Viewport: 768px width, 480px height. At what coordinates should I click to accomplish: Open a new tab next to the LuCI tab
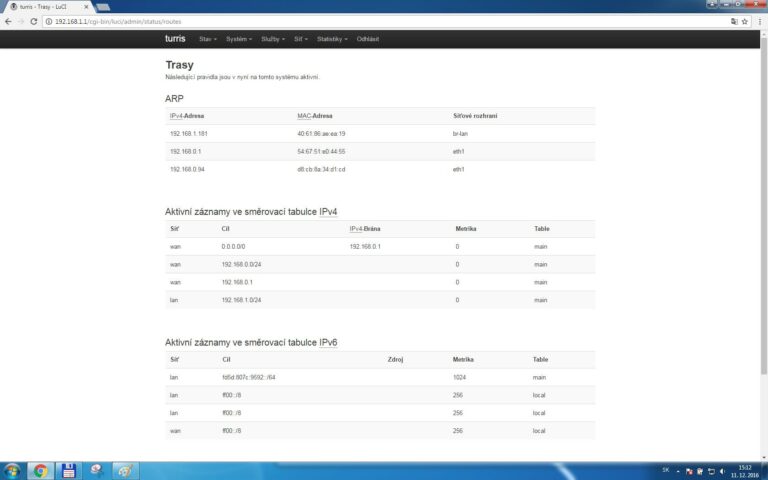point(103,7)
